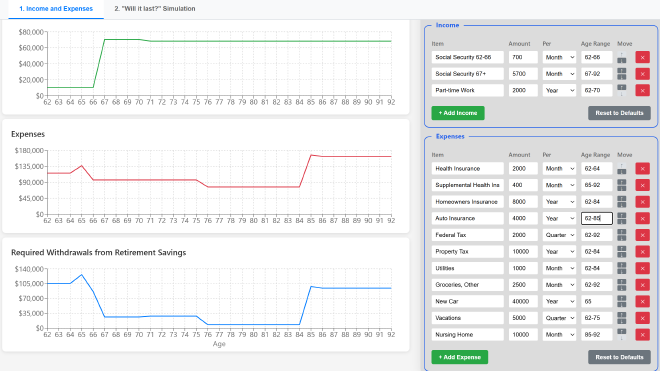Remove the Federal Tax expense row
The width and height of the screenshot is (660, 371).
(642, 235)
